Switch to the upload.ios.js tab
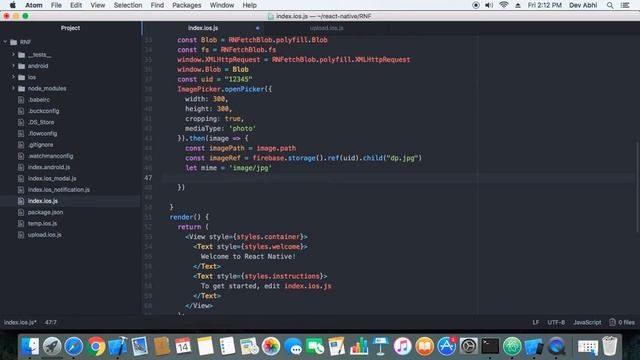 [x=326, y=28]
